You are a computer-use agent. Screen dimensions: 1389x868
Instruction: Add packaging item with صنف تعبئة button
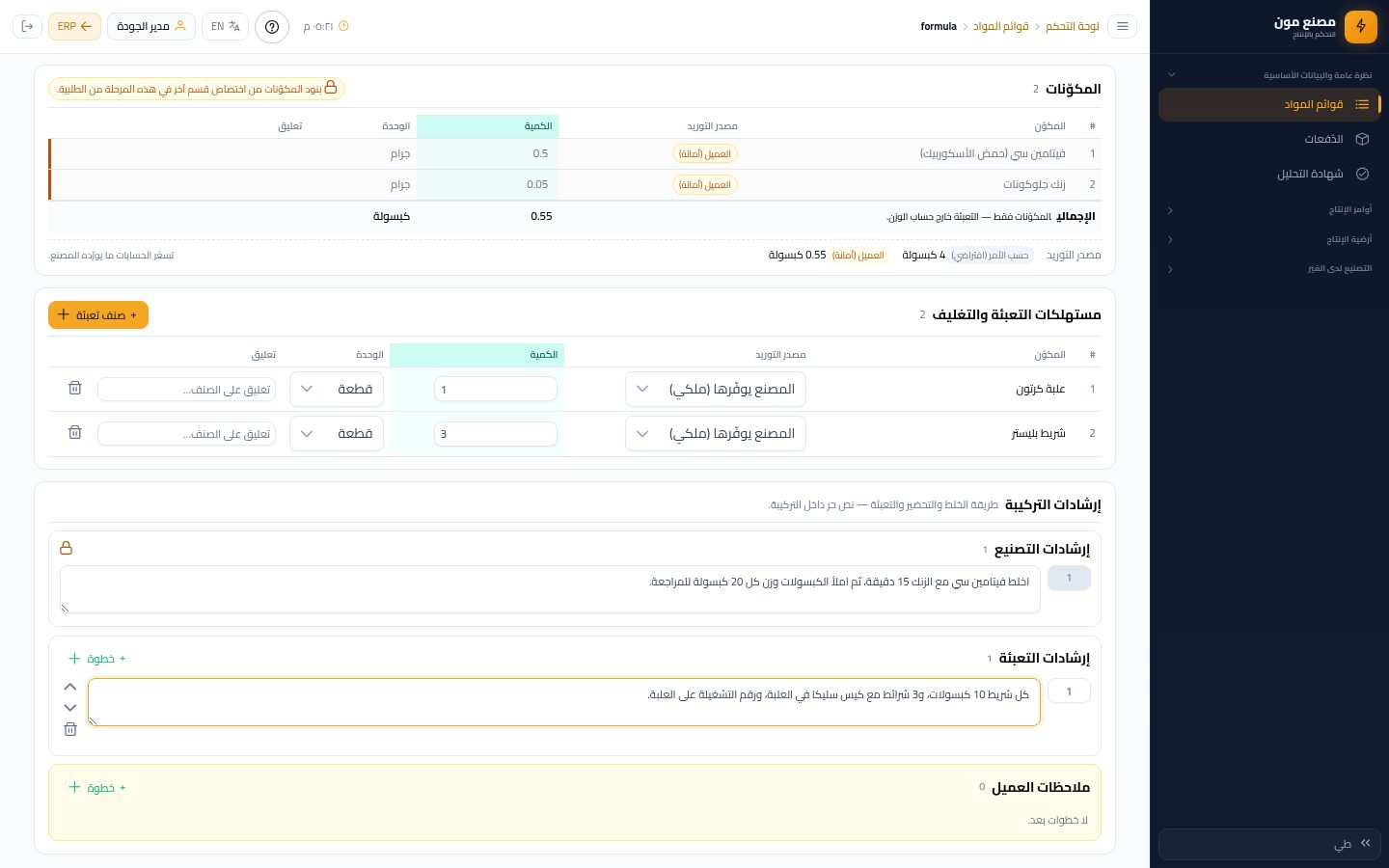click(98, 314)
